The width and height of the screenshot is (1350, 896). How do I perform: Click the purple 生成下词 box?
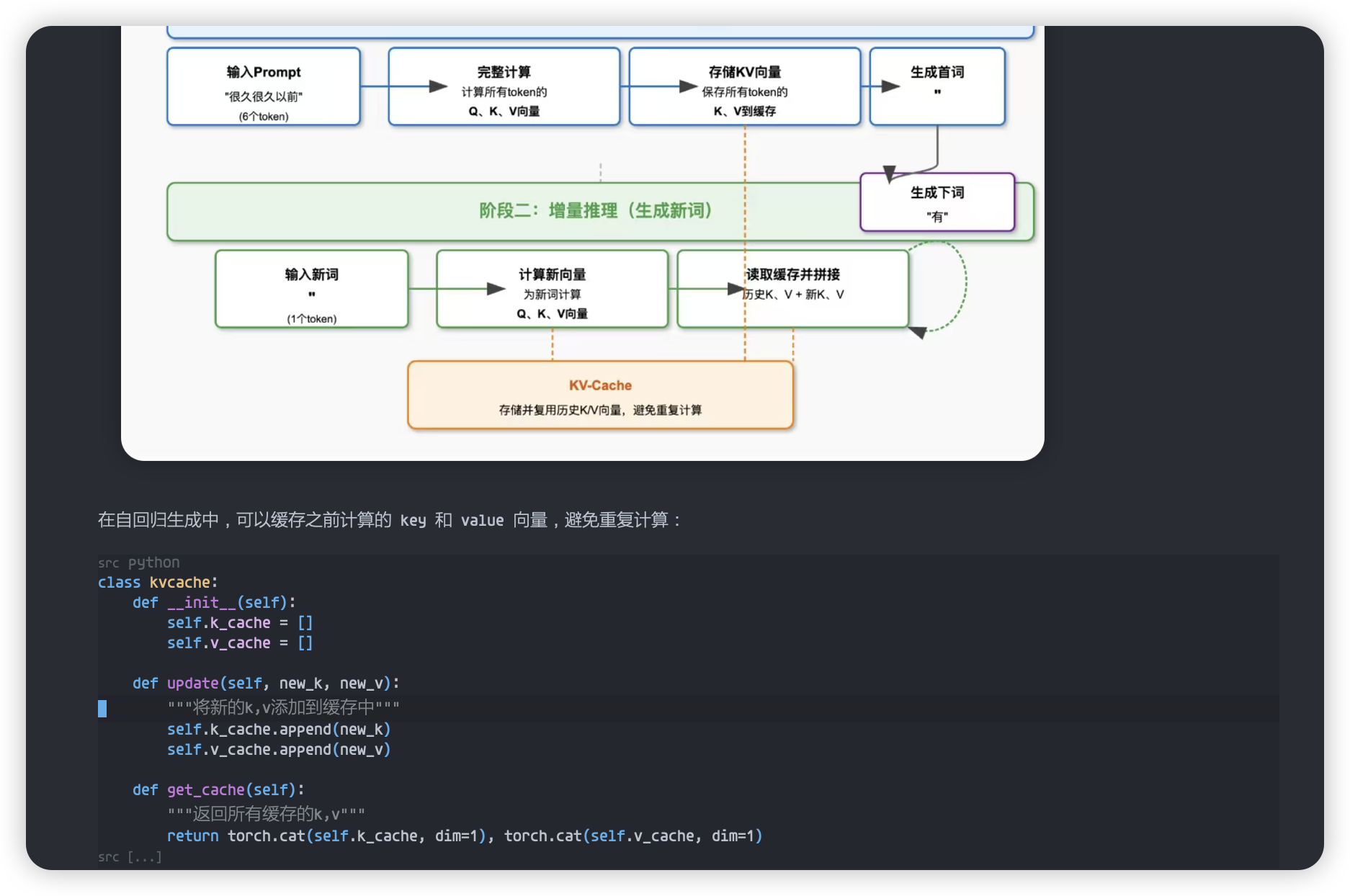pos(936,202)
